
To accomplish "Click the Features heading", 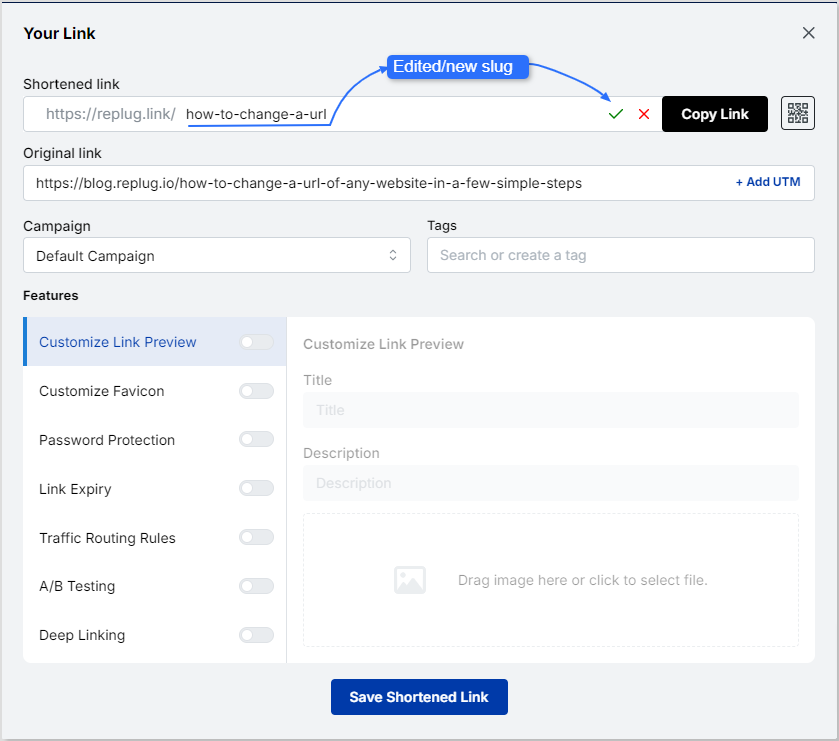I will (51, 295).
